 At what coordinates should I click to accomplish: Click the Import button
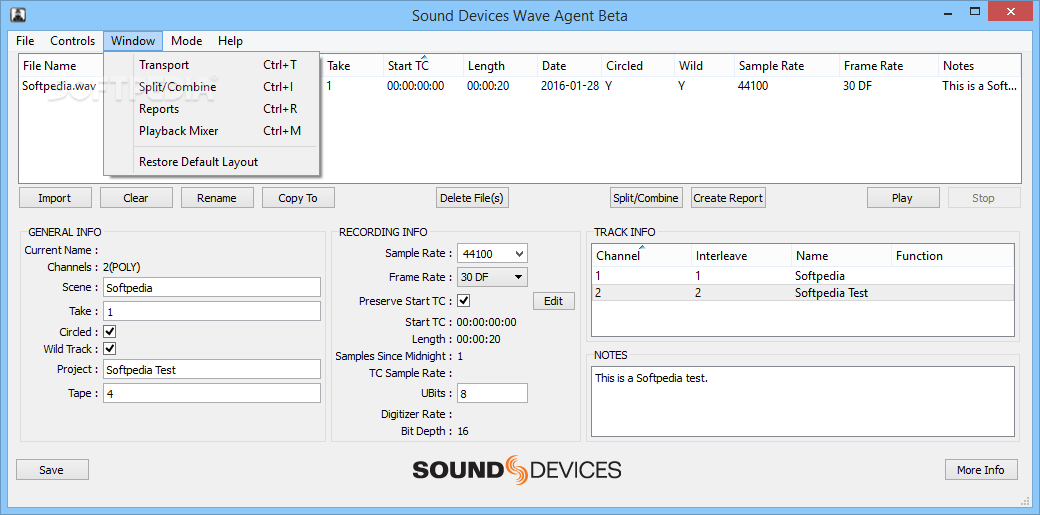coord(54,198)
